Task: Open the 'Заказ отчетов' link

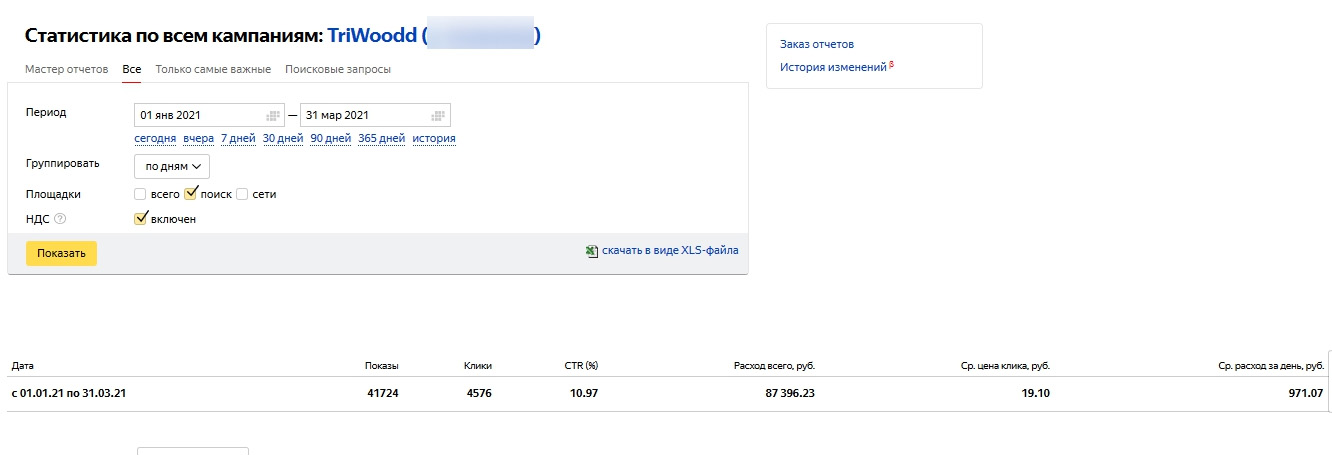Action: [817, 44]
